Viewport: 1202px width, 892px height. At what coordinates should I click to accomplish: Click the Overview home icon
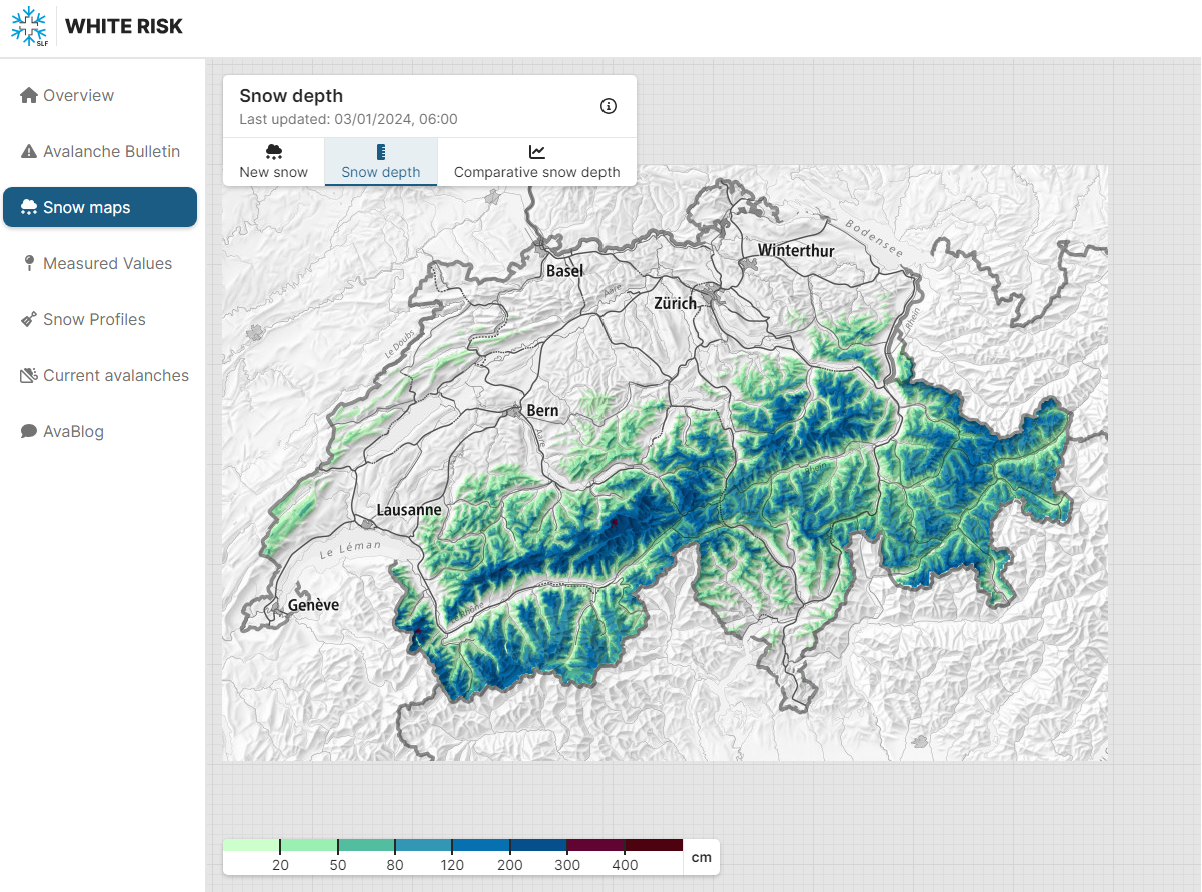[29, 96]
